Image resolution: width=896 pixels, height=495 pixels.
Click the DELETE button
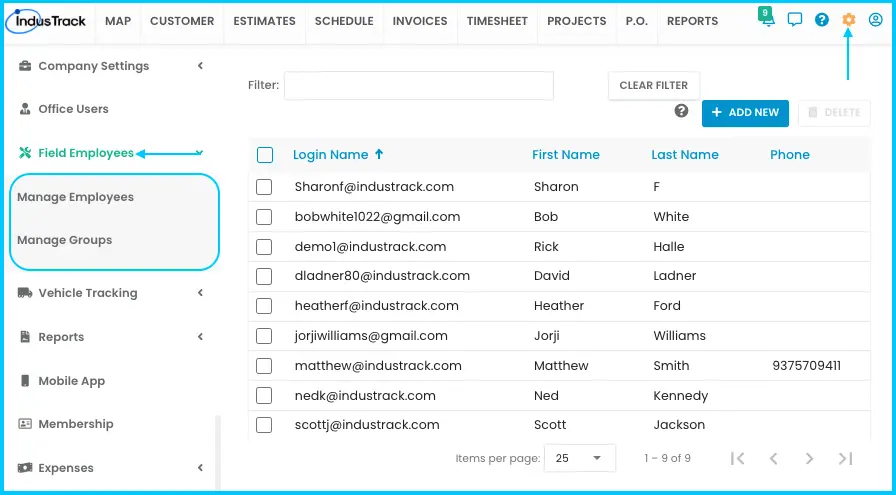[x=834, y=113]
